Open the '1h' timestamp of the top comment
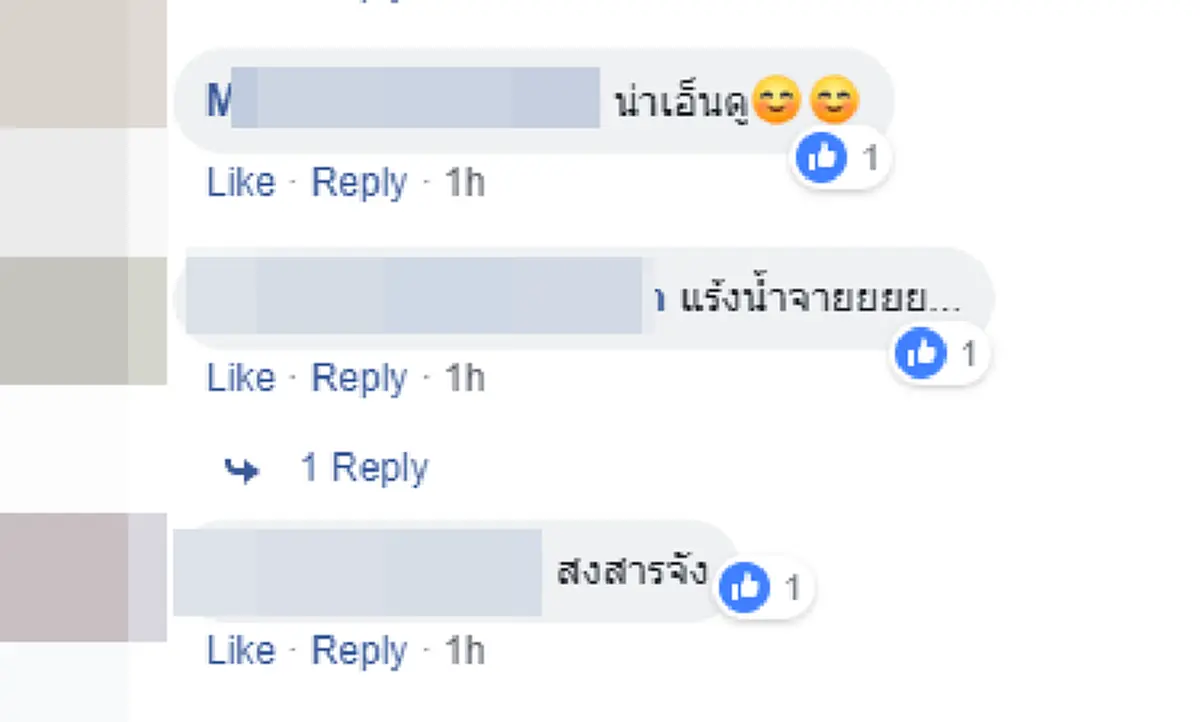 point(464,182)
